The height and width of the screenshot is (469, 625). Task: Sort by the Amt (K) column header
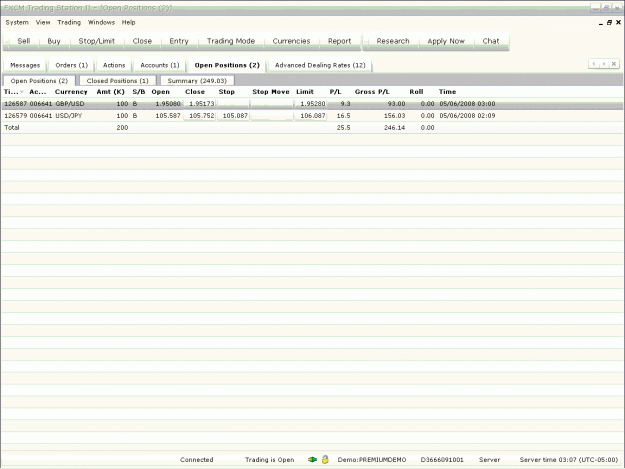click(110, 92)
